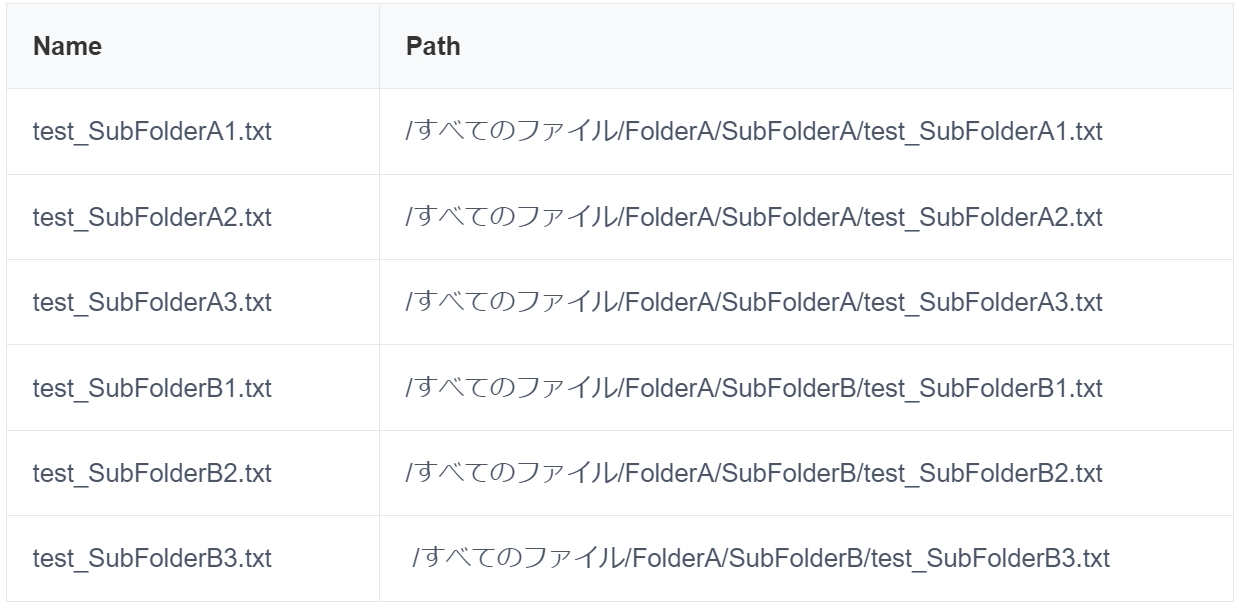Select test_SubFolderA1.txt in the Name column
Screen dimensions: 1239x608
pyautogui.click(x=152, y=132)
